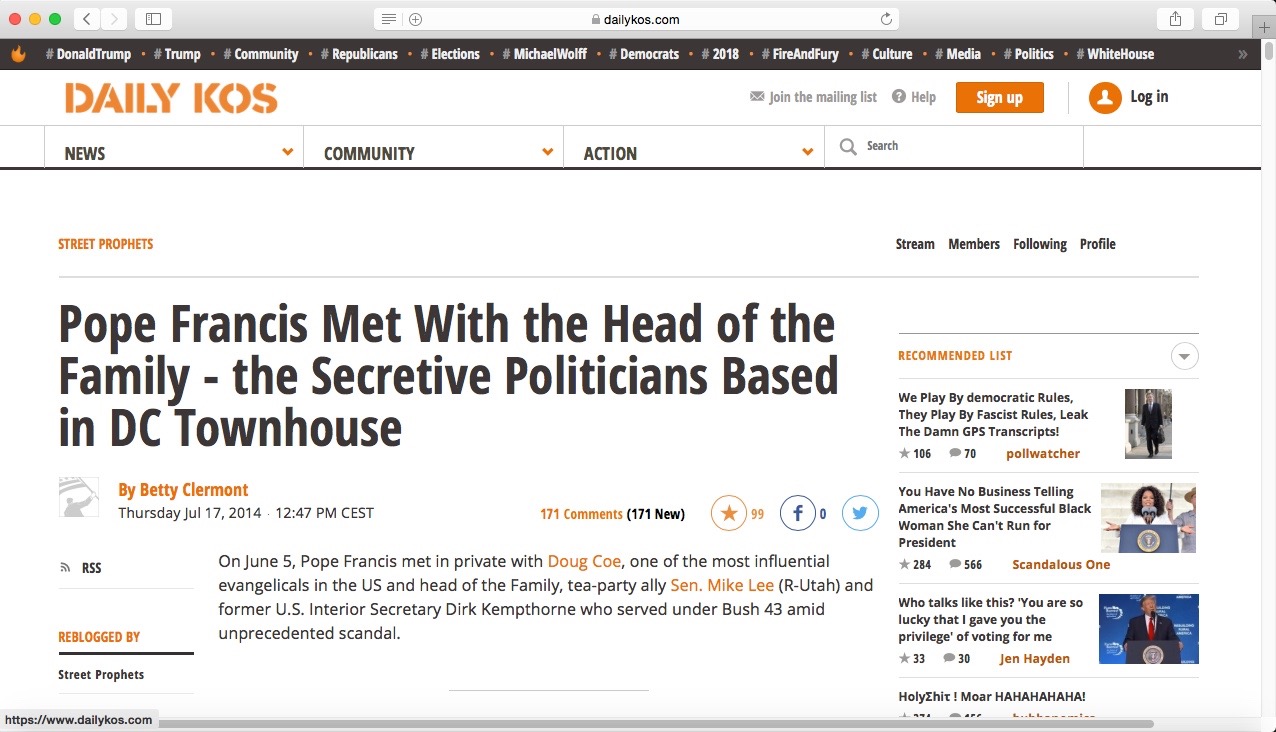Open the Doug Coe link

(x=584, y=562)
